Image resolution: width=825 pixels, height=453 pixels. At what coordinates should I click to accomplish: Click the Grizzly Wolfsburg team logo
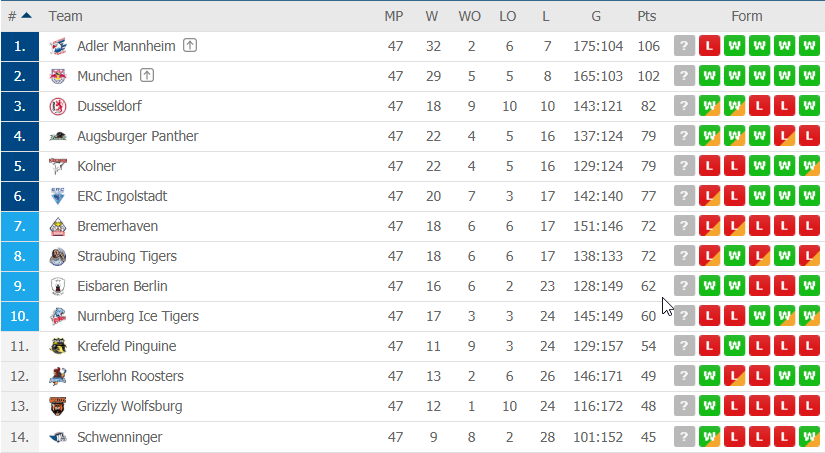click(58, 406)
